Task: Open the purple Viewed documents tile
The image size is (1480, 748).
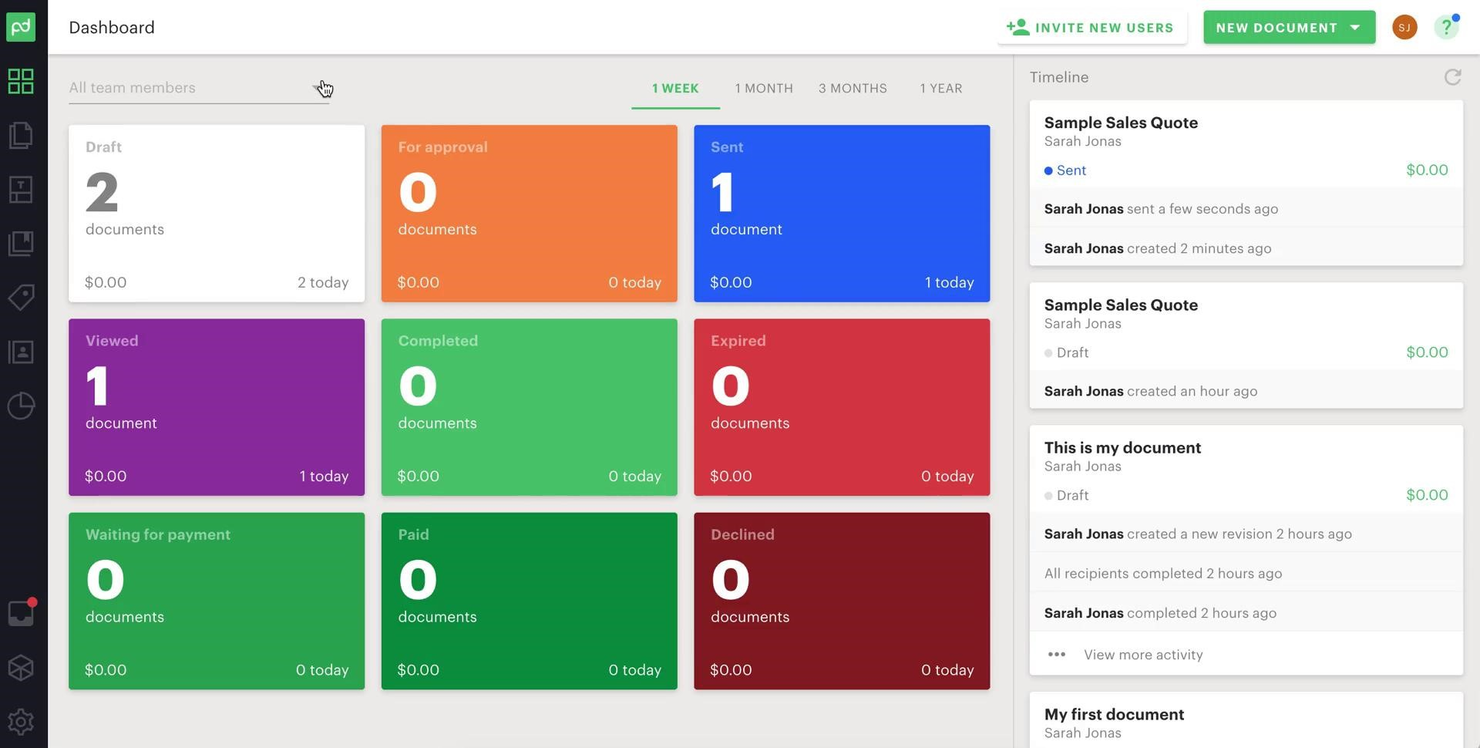Action: [216, 407]
